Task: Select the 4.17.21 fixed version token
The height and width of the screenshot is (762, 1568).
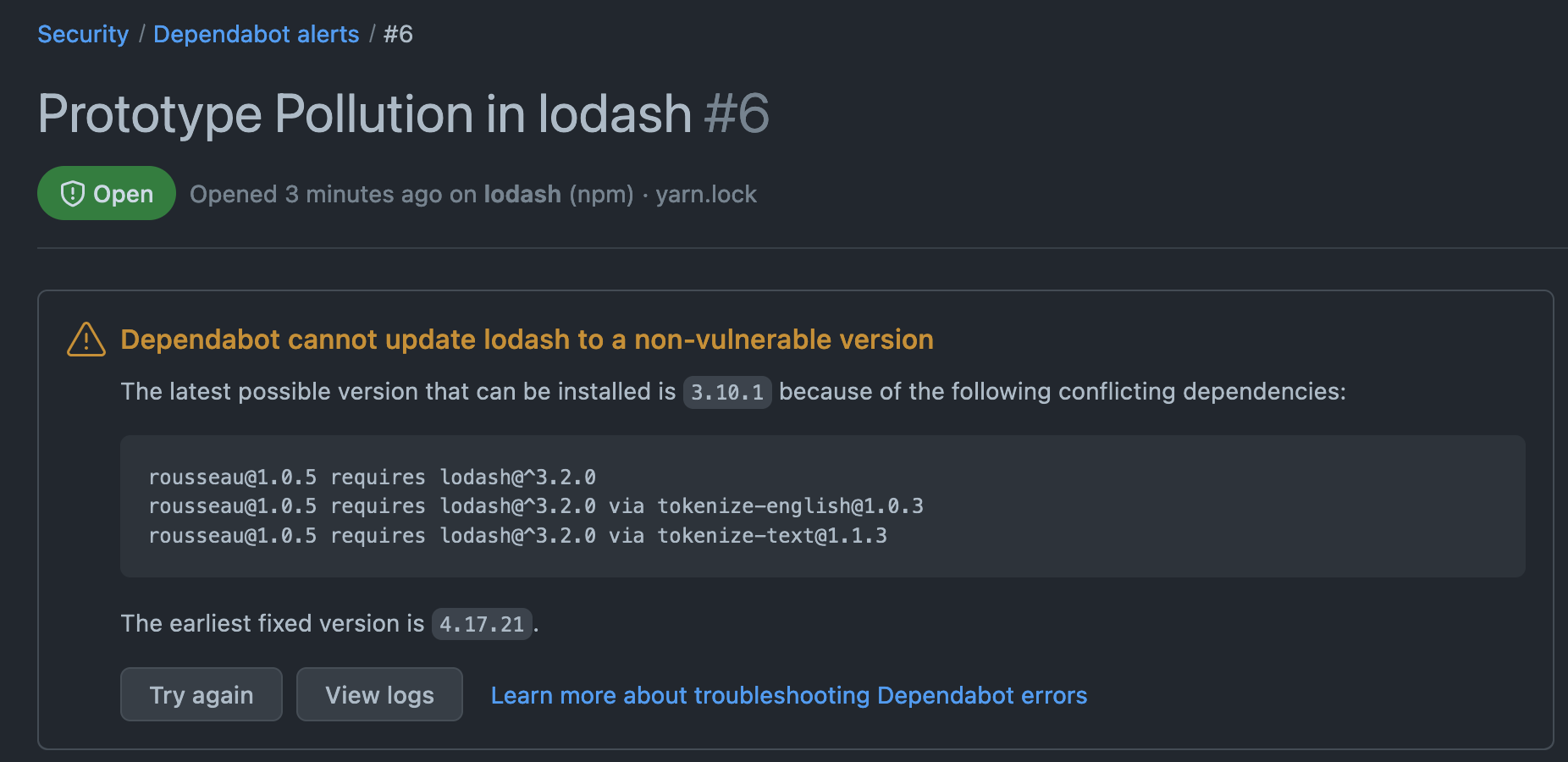Action: [x=482, y=624]
